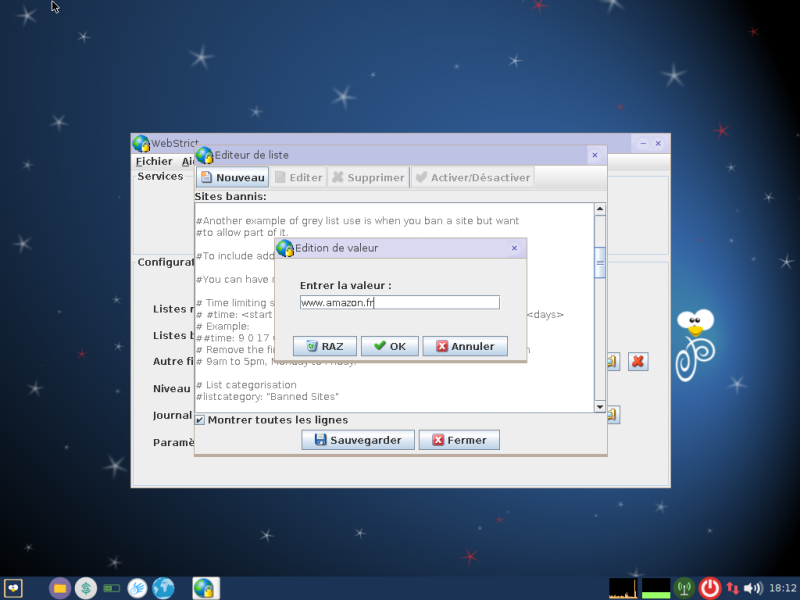This screenshot has width=800, height=600.
Task: Click the Activer/Désactiver toolbar button
Action: tap(473, 178)
